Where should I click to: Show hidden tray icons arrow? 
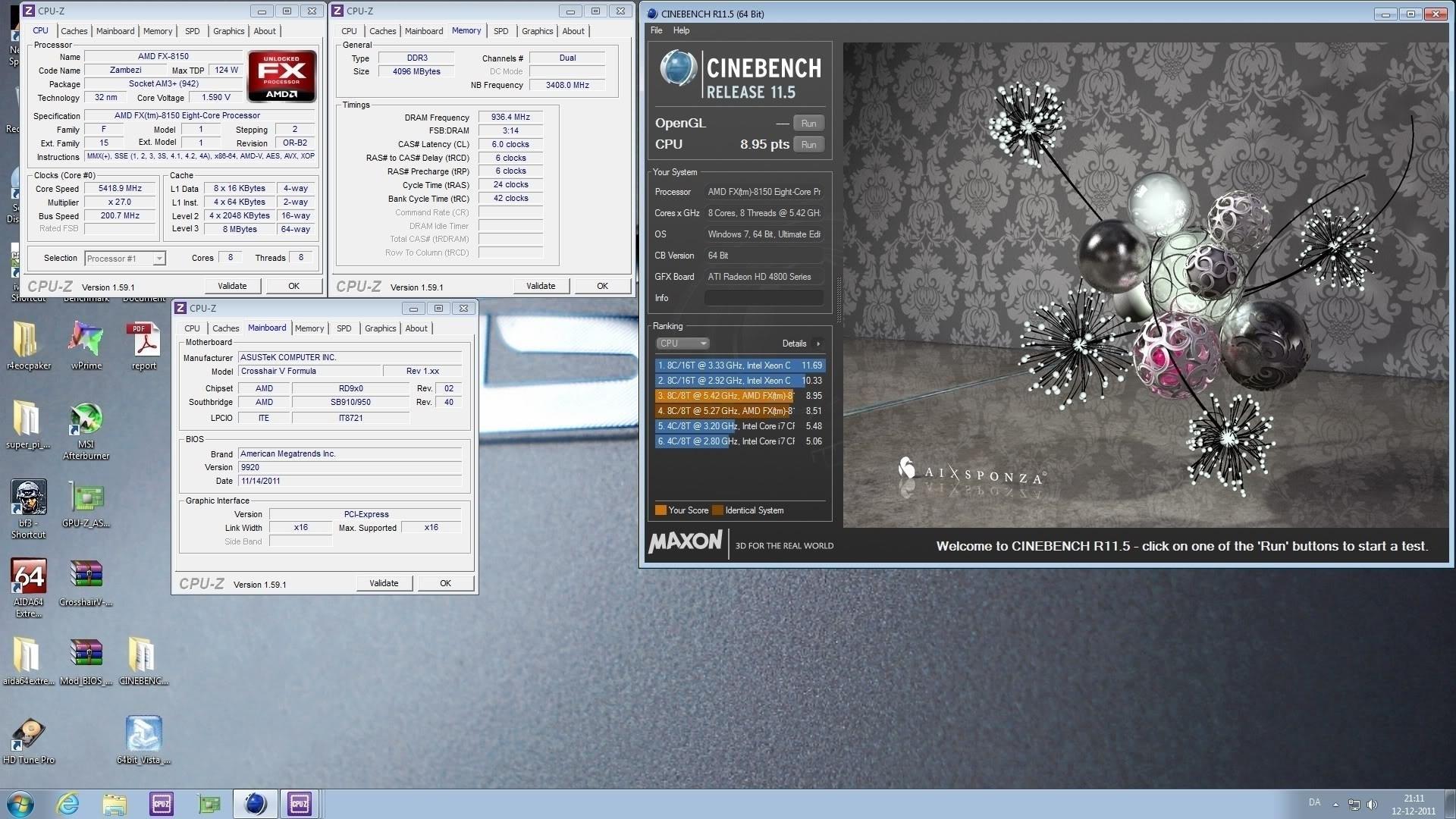1335,804
